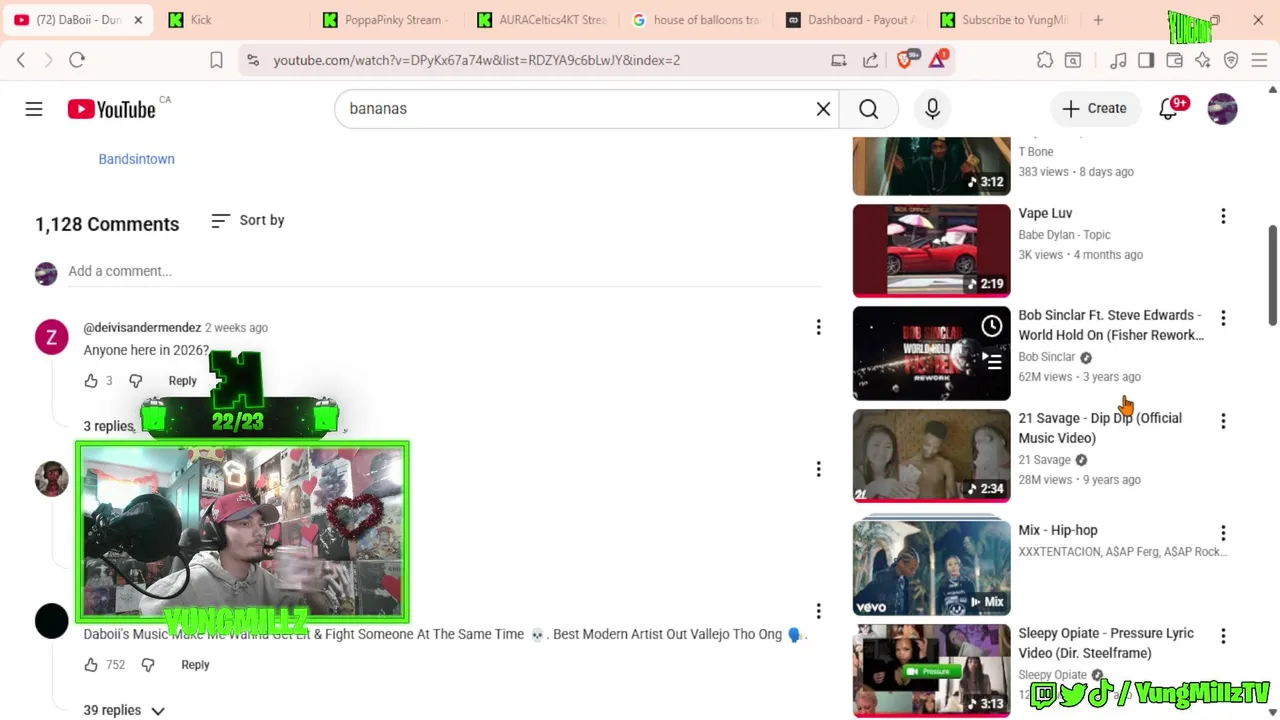
Task: Reply to the 'Anyone here in 2026?' comment
Action: click(x=182, y=380)
